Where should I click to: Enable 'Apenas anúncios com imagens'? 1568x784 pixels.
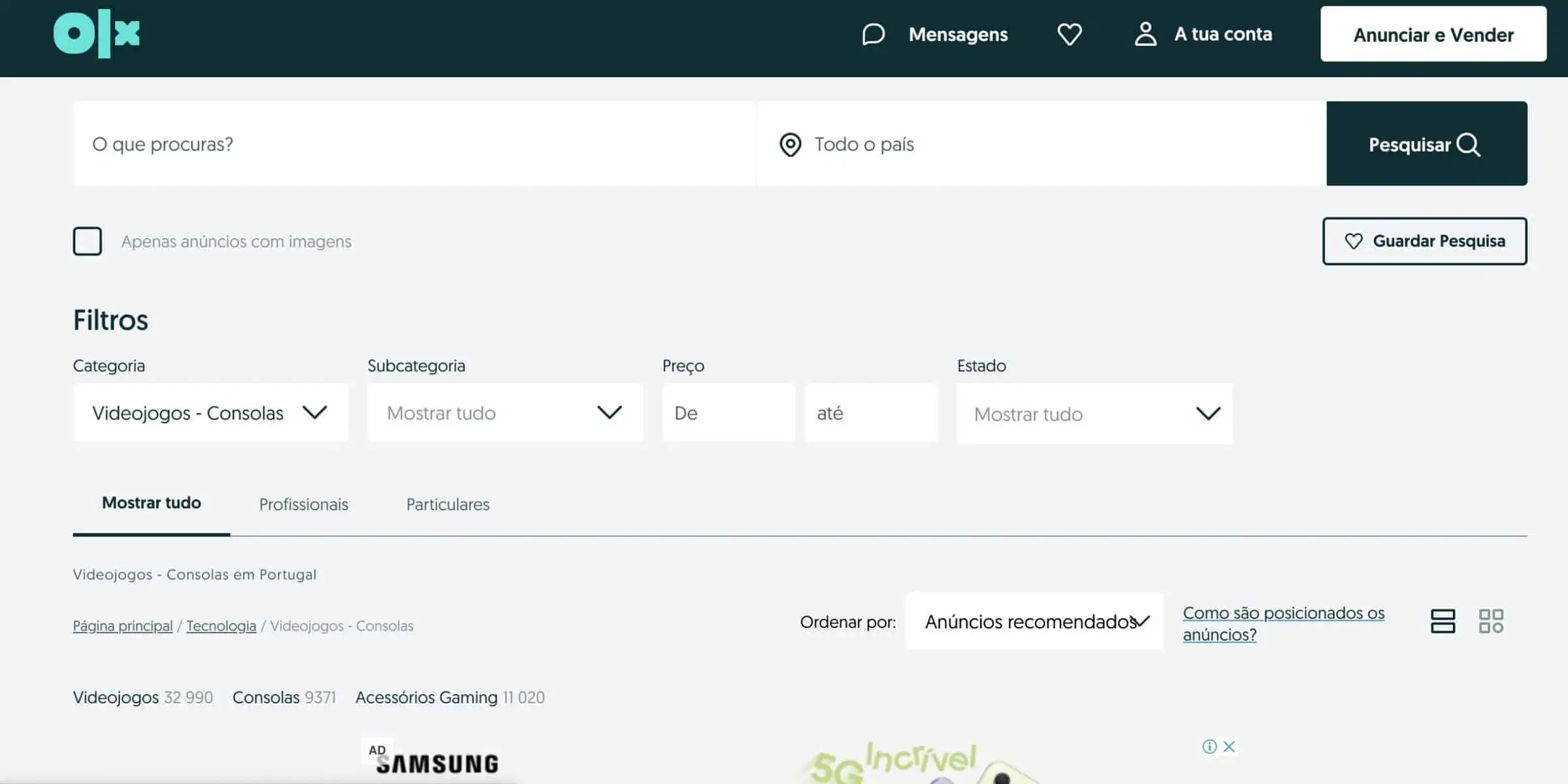click(x=87, y=241)
